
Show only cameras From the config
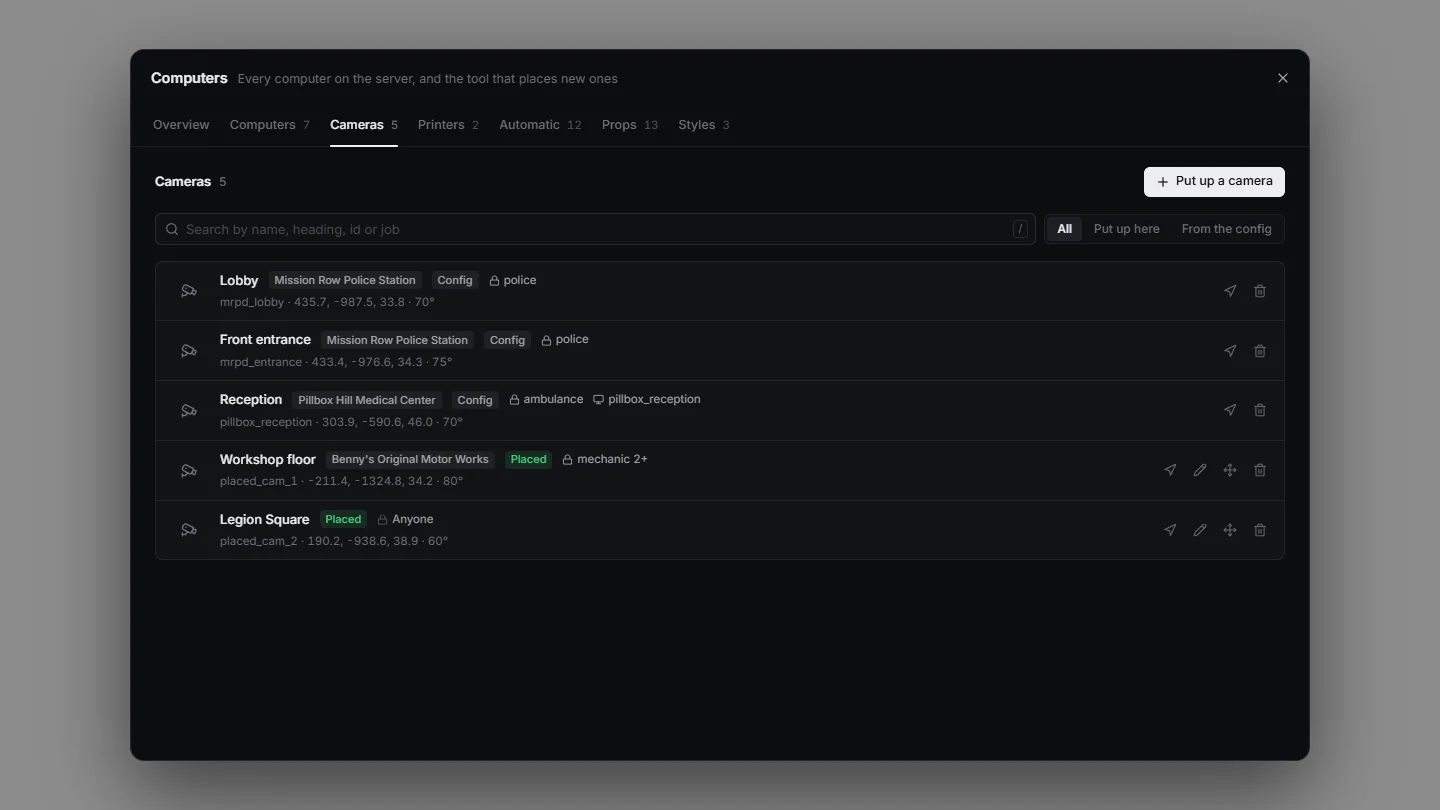(1227, 229)
